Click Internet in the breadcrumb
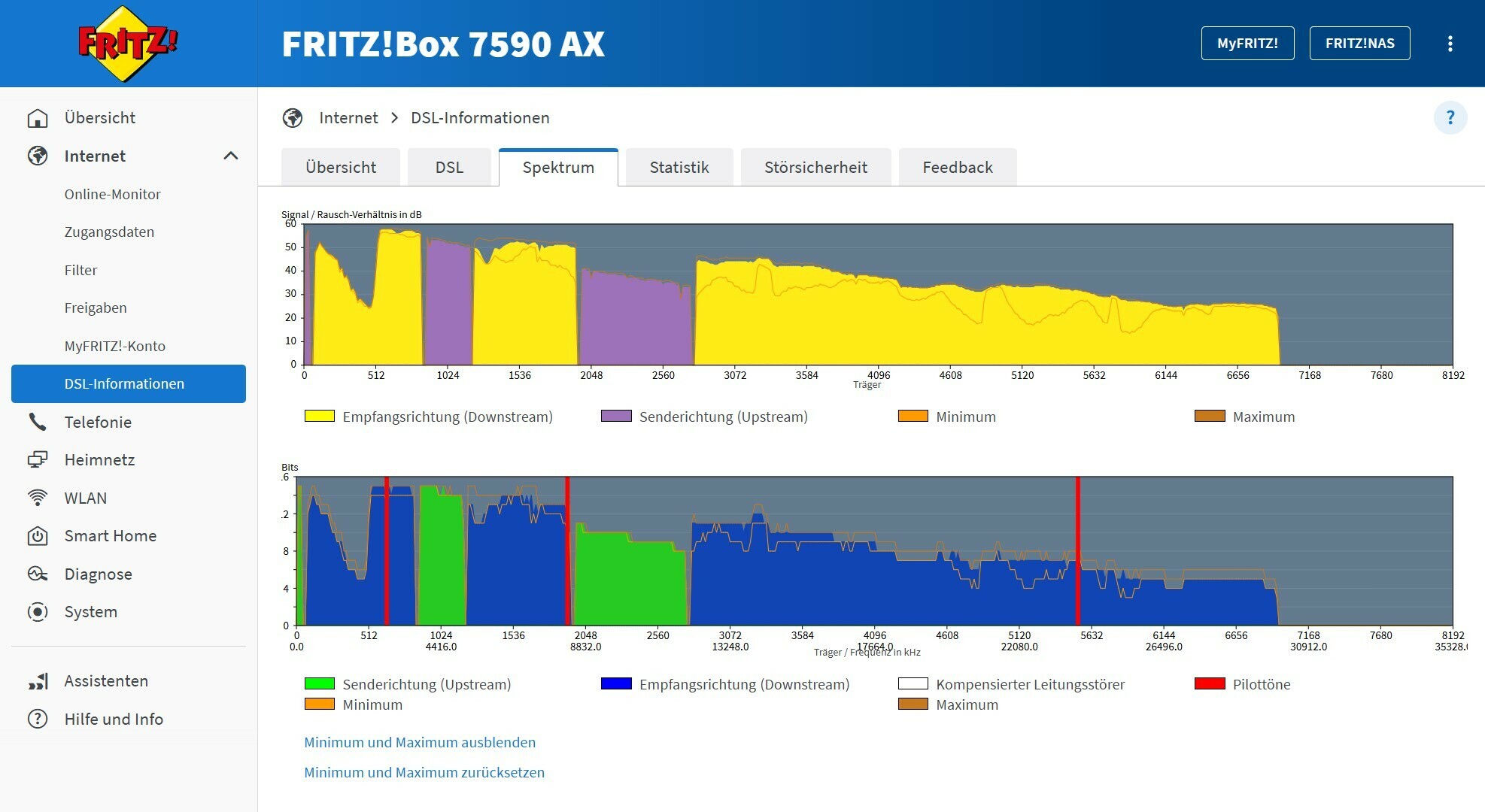 pos(348,118)
